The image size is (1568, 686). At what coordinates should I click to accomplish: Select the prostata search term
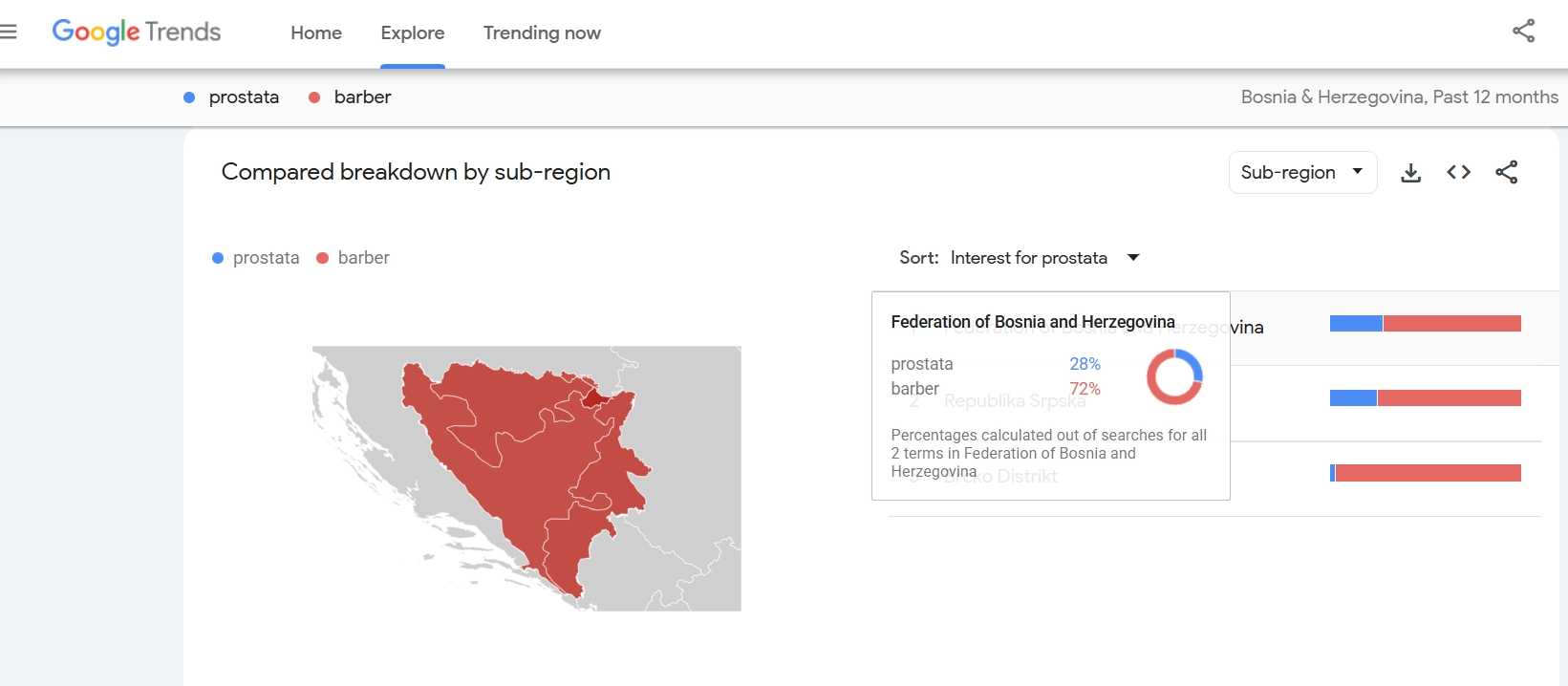244,96
